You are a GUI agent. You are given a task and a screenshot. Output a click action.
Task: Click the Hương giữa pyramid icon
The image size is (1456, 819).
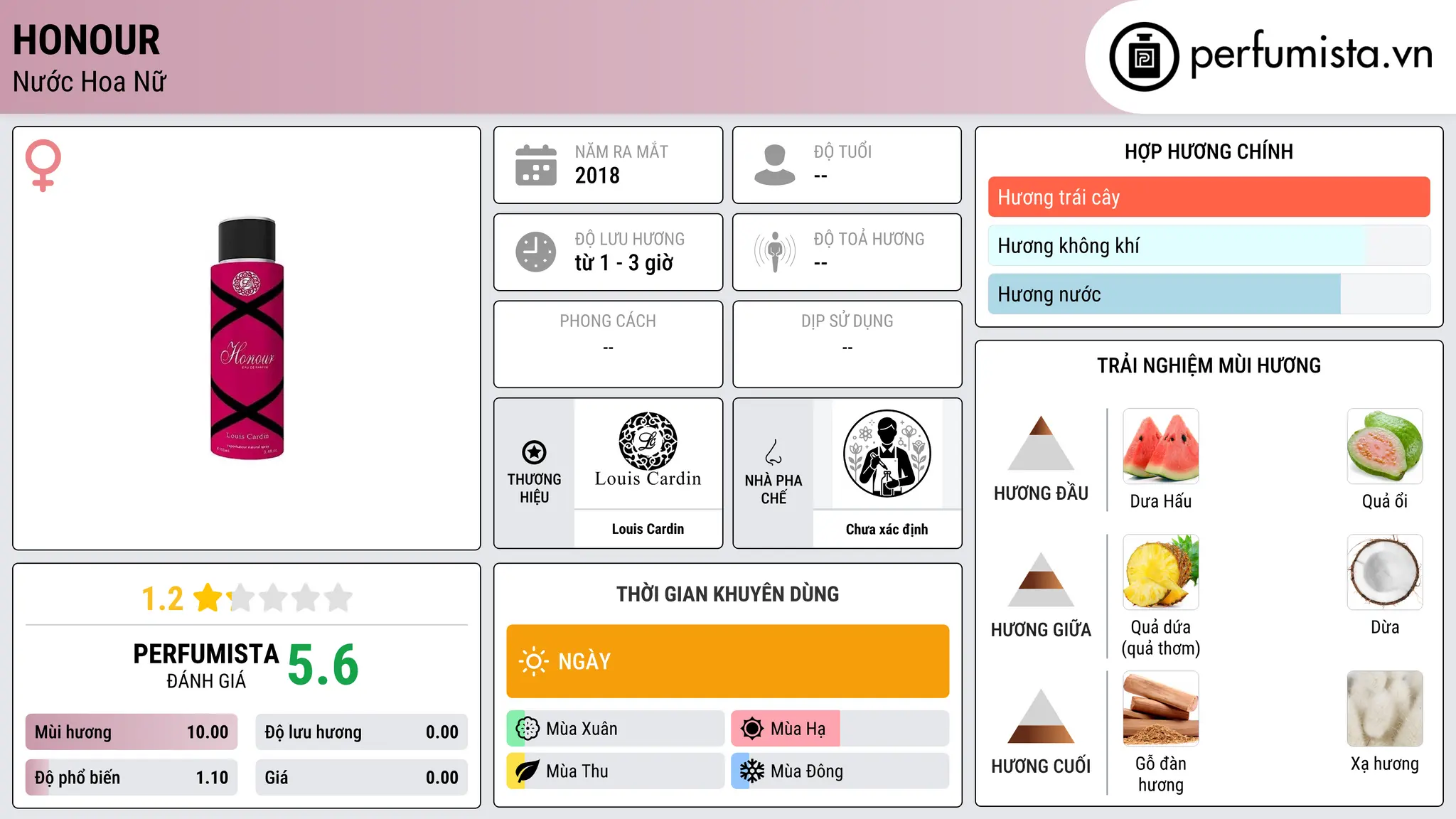(1041, 579)
